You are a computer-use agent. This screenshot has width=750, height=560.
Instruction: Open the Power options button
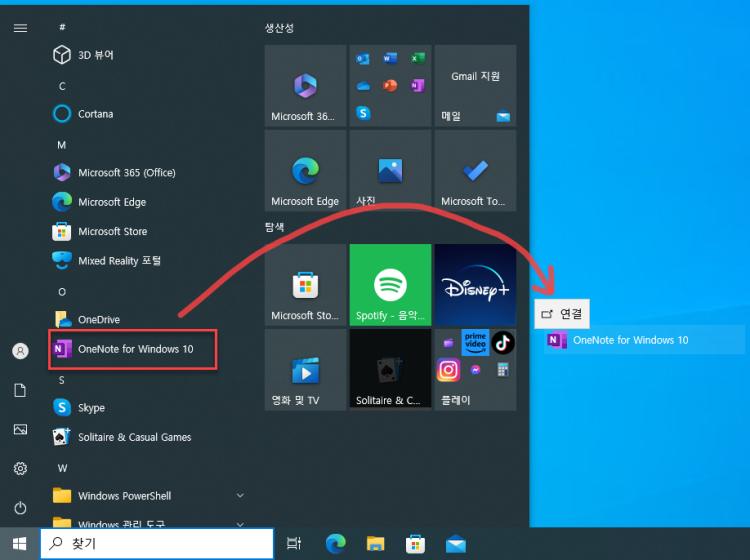coord(20,508)
